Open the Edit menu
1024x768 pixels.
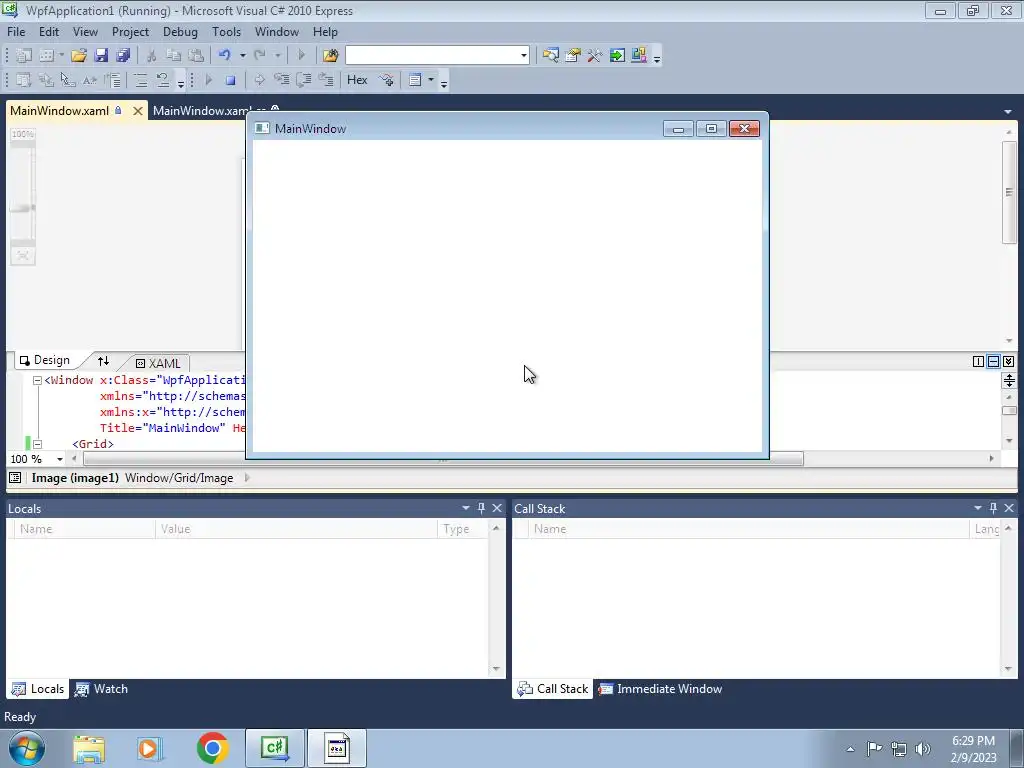pos(49,31)
